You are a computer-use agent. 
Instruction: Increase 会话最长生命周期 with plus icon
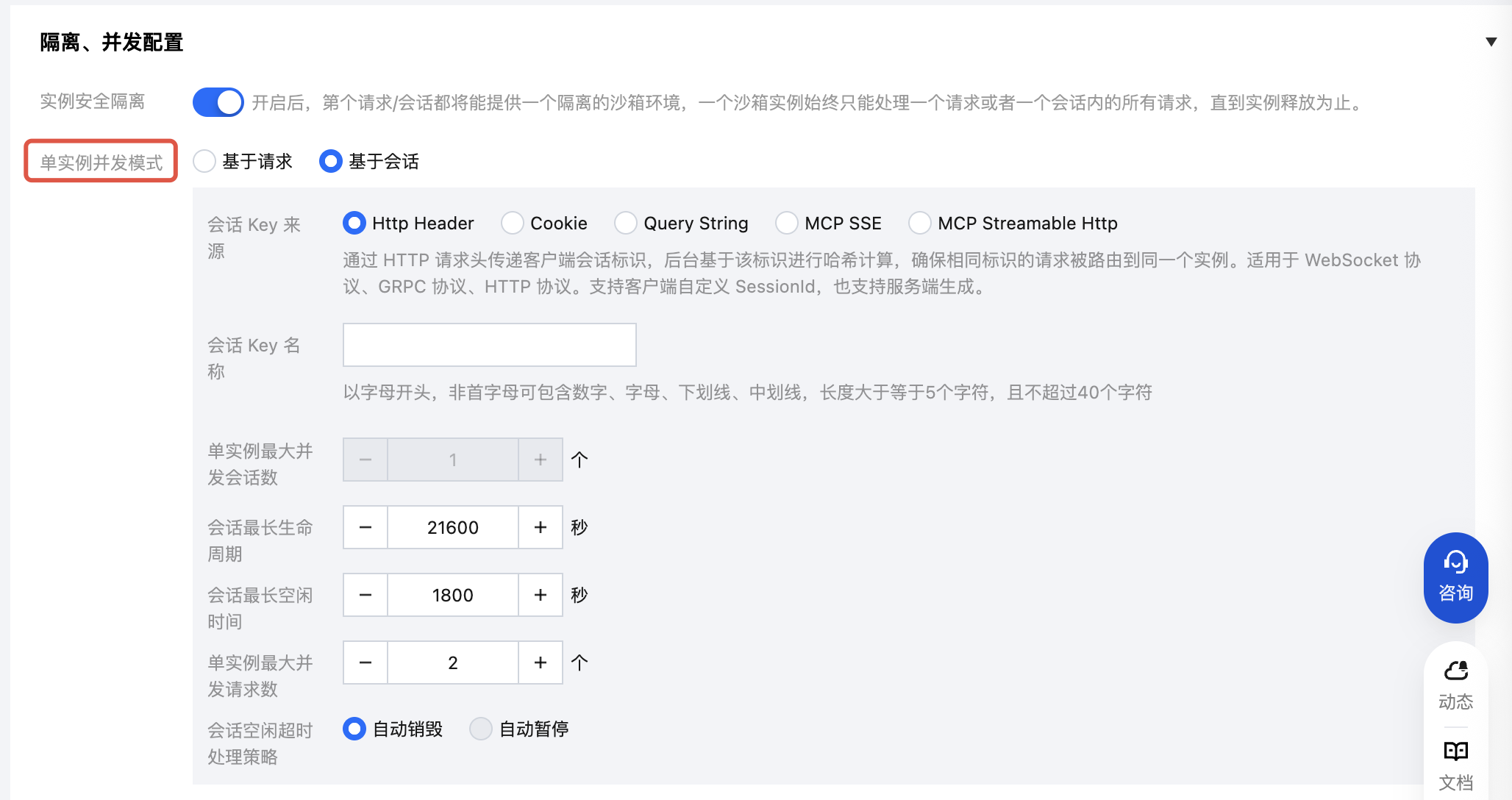pos(541,527)
